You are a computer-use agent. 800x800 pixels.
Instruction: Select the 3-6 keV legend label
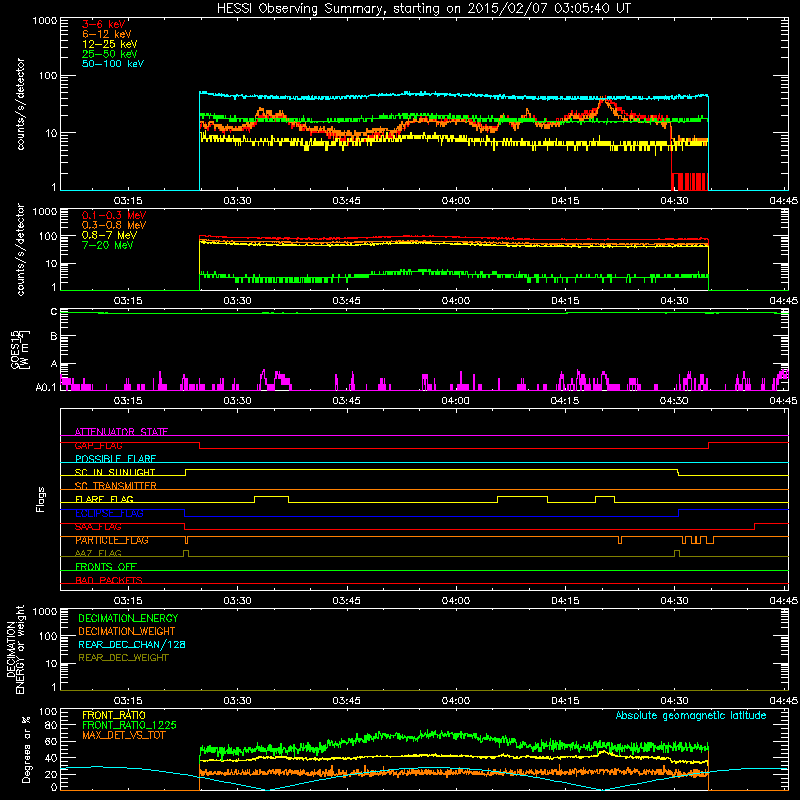click(104, 24)
